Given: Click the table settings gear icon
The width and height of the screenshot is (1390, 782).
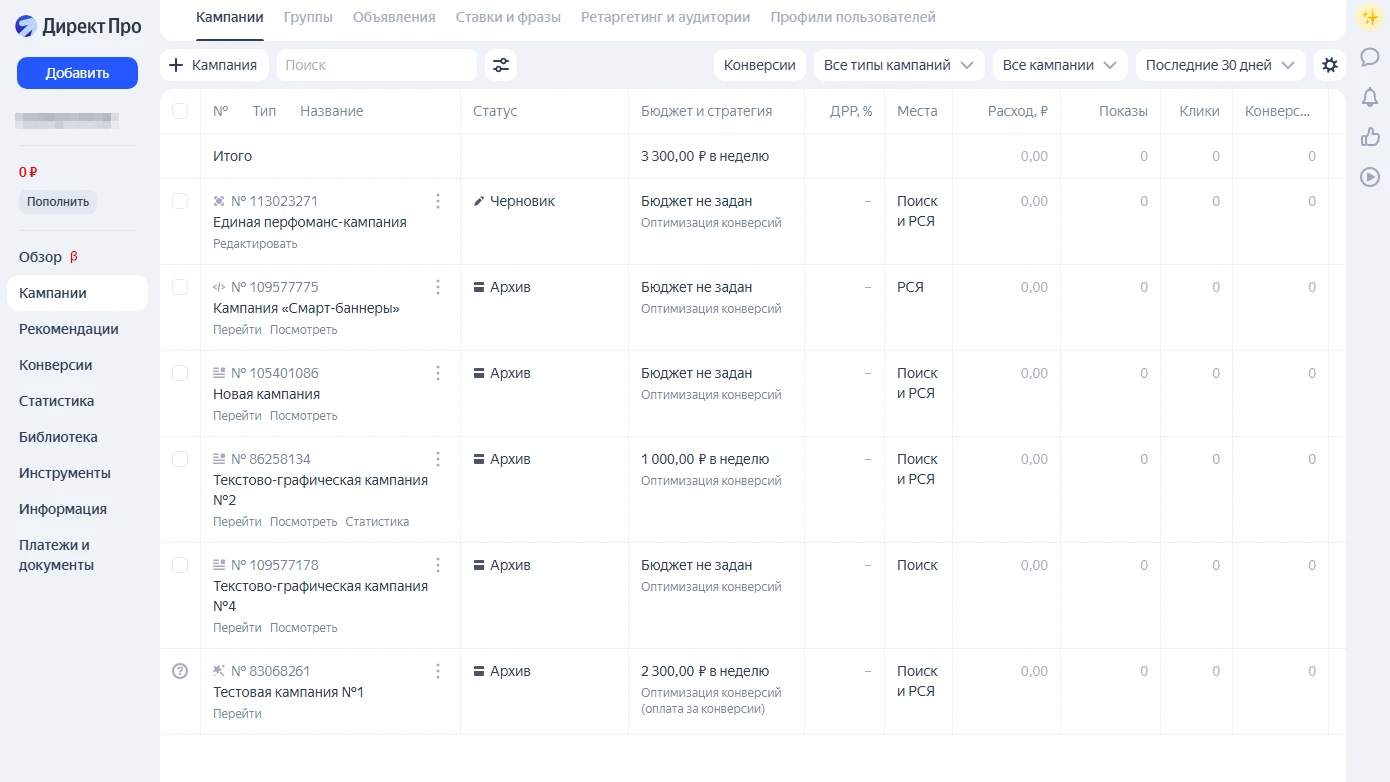Looking at the screenshot, I should pyautogui.click(x=1329, y=65).
